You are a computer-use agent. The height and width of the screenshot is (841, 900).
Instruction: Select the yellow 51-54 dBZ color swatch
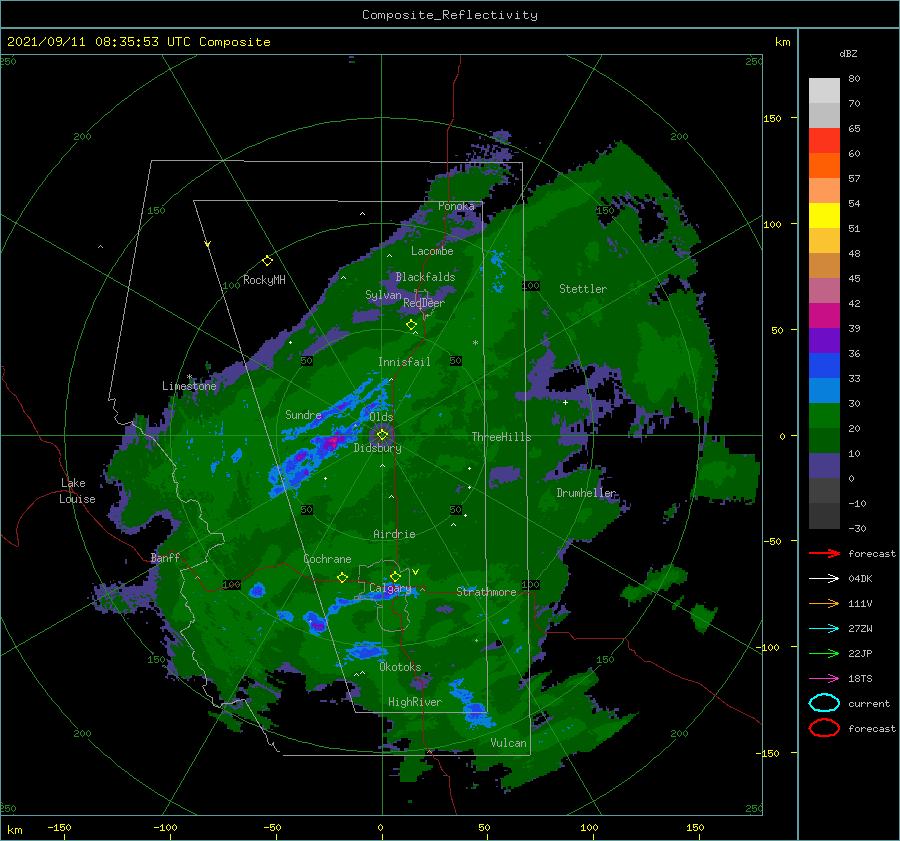pyautogui.click(x=824, y=216)
